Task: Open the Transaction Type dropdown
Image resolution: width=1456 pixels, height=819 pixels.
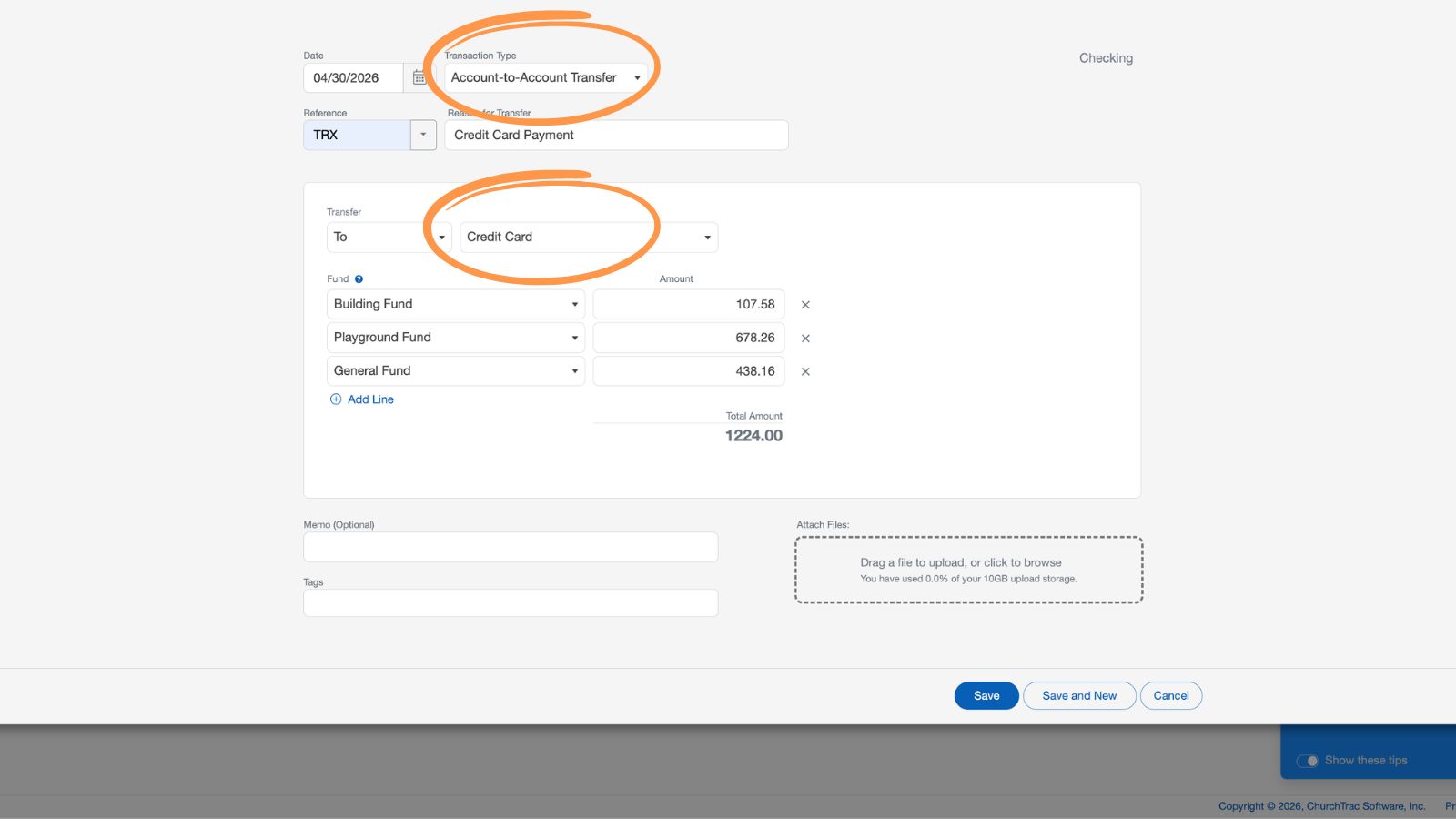Action: 546,78
